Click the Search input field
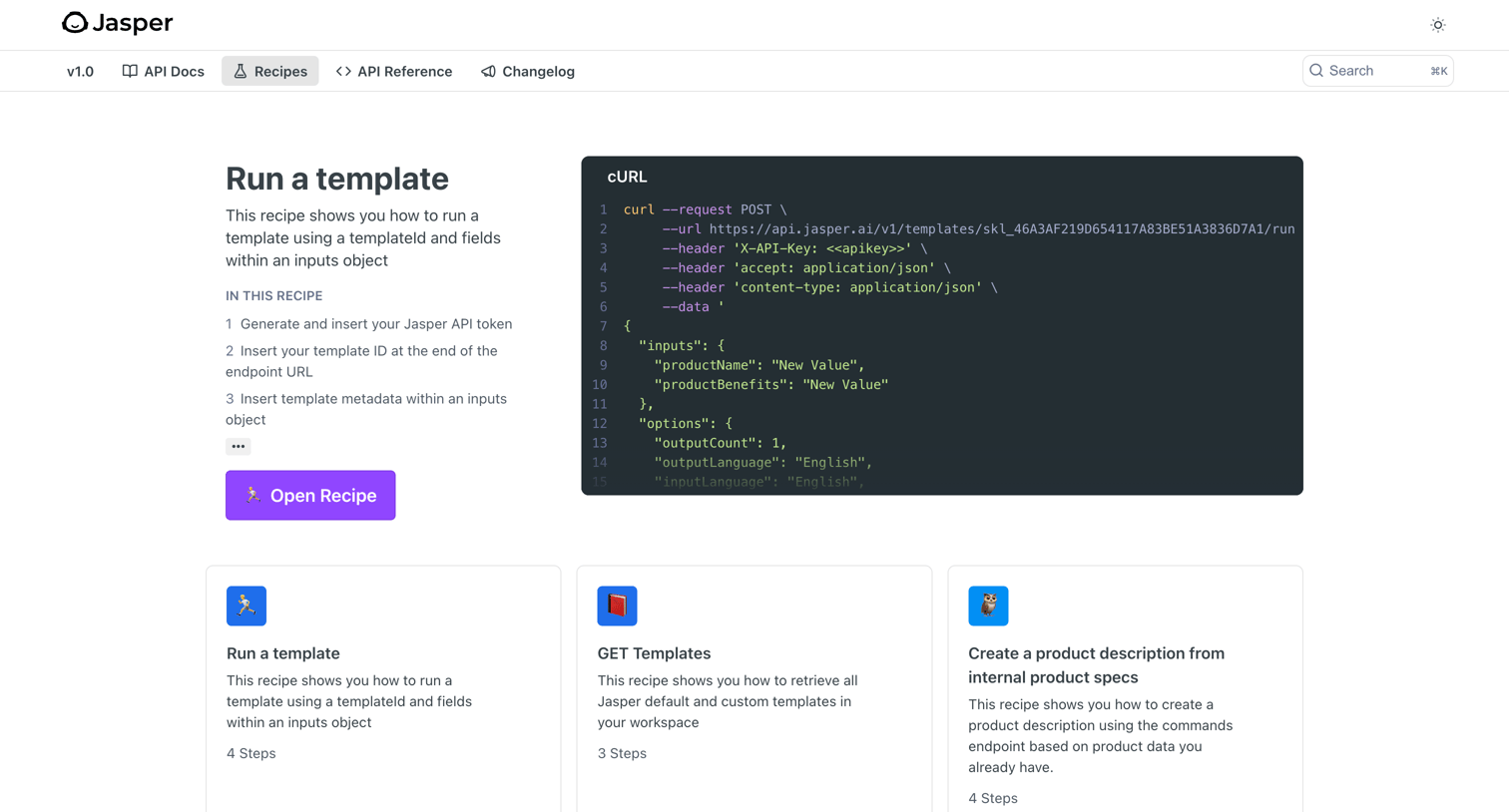This screenshot has width=1509, height=812. point(1377,71)
